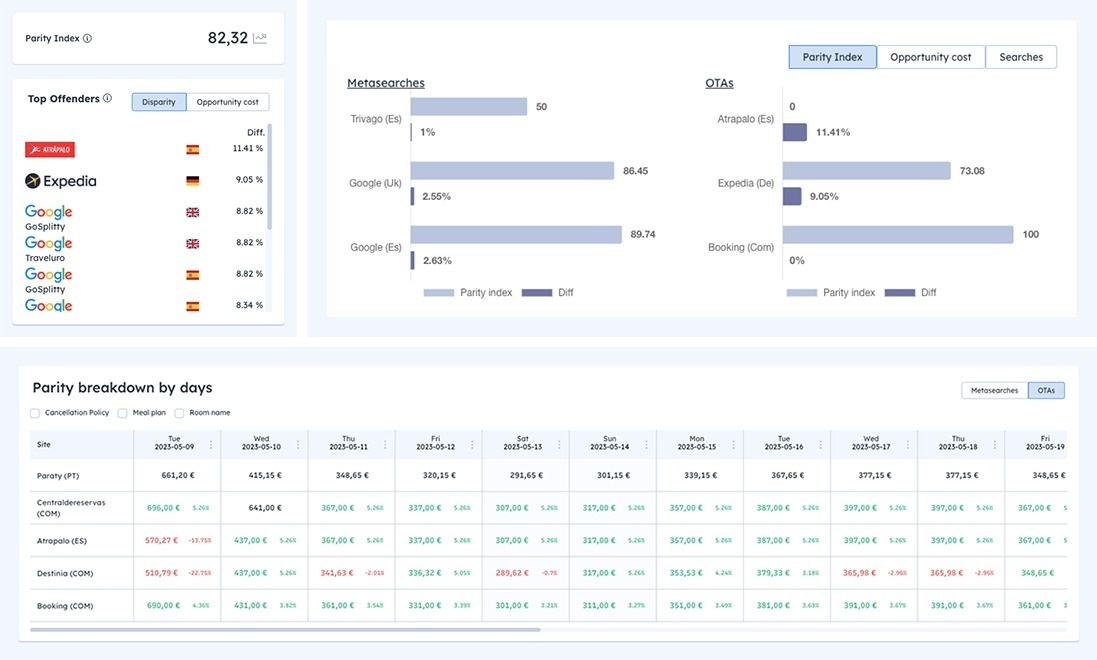
Task: Click the UK flag in the Traveluro row
Action: (x=192, y=244)
